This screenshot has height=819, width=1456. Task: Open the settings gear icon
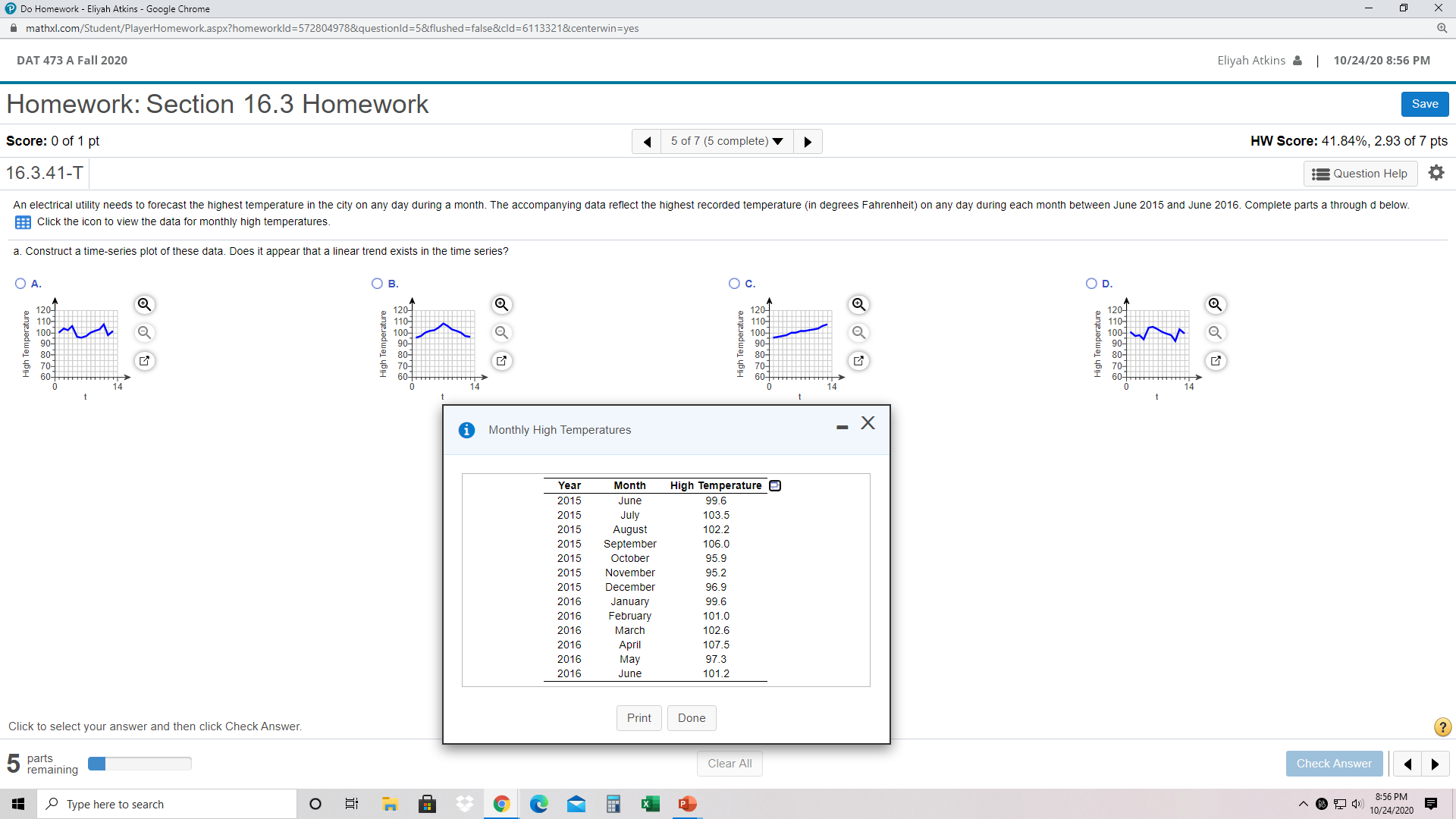(1436, 173)
